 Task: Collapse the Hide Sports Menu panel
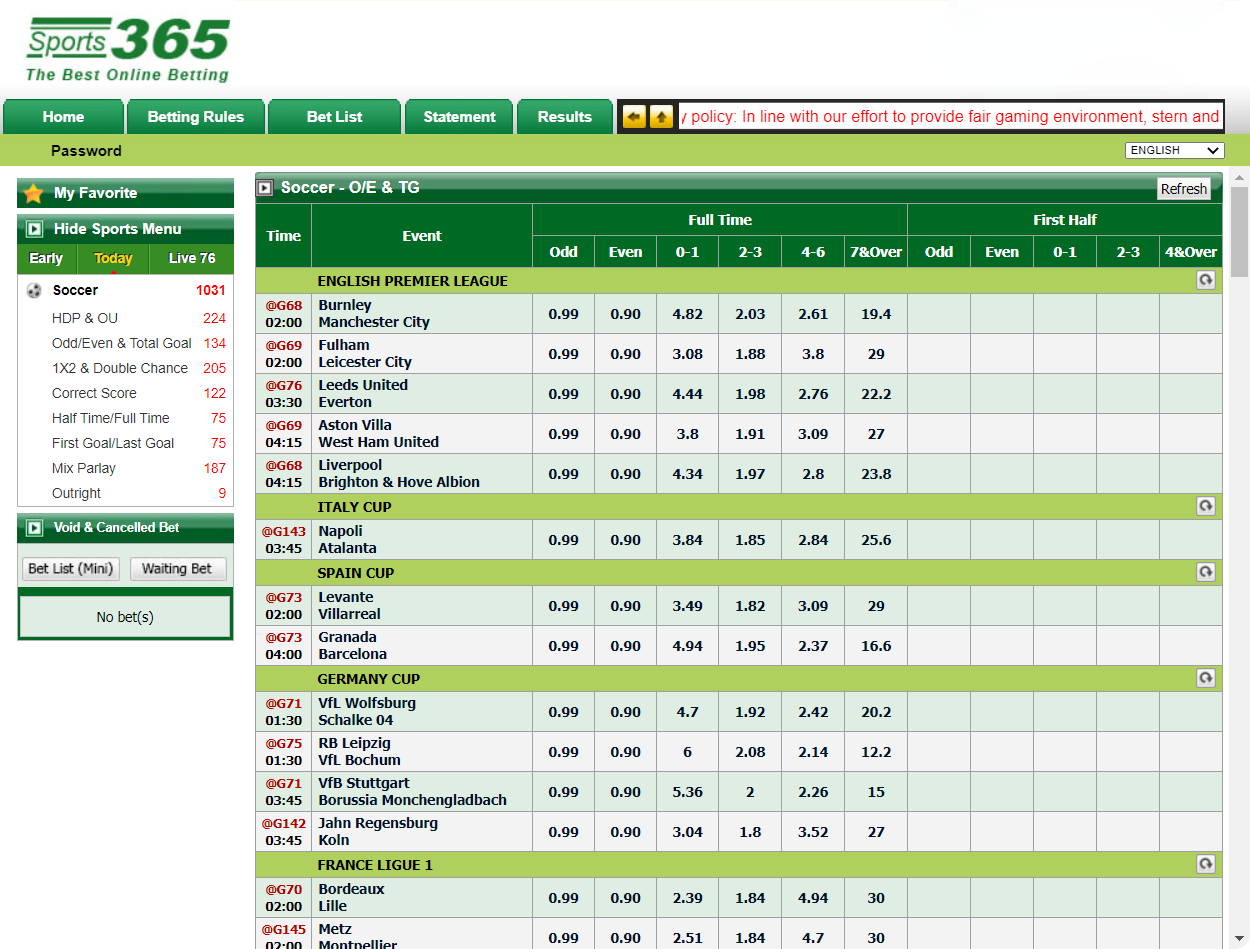(34, 229)
